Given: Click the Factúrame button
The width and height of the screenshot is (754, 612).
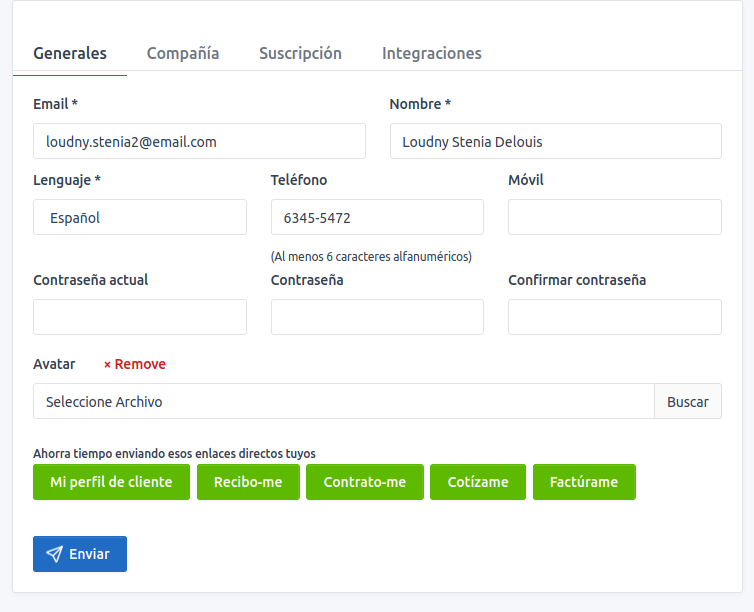Looking at the screenshot, I should pos(584,482).
